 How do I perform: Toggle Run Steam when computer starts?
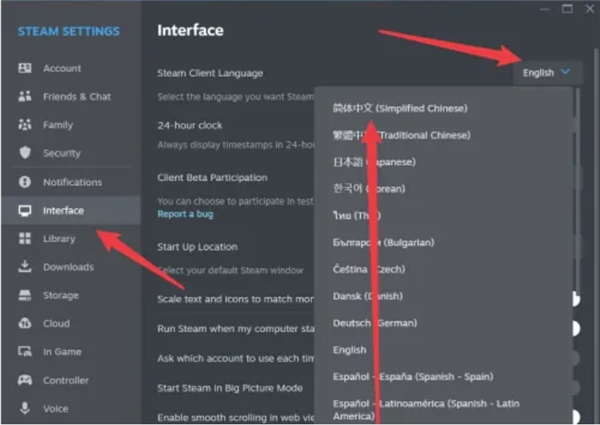click(x=574, y=328)
